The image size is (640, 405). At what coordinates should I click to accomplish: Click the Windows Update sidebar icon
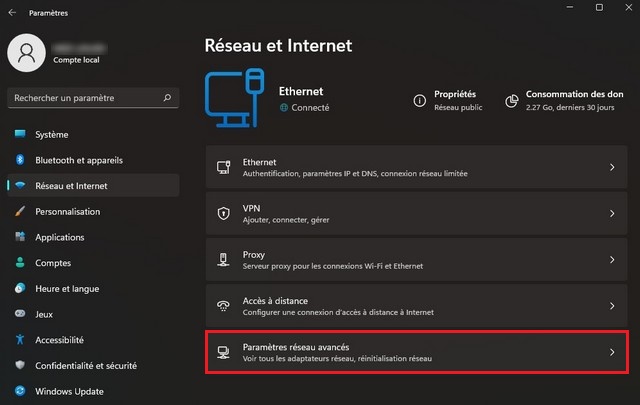(x=20, y=391)
